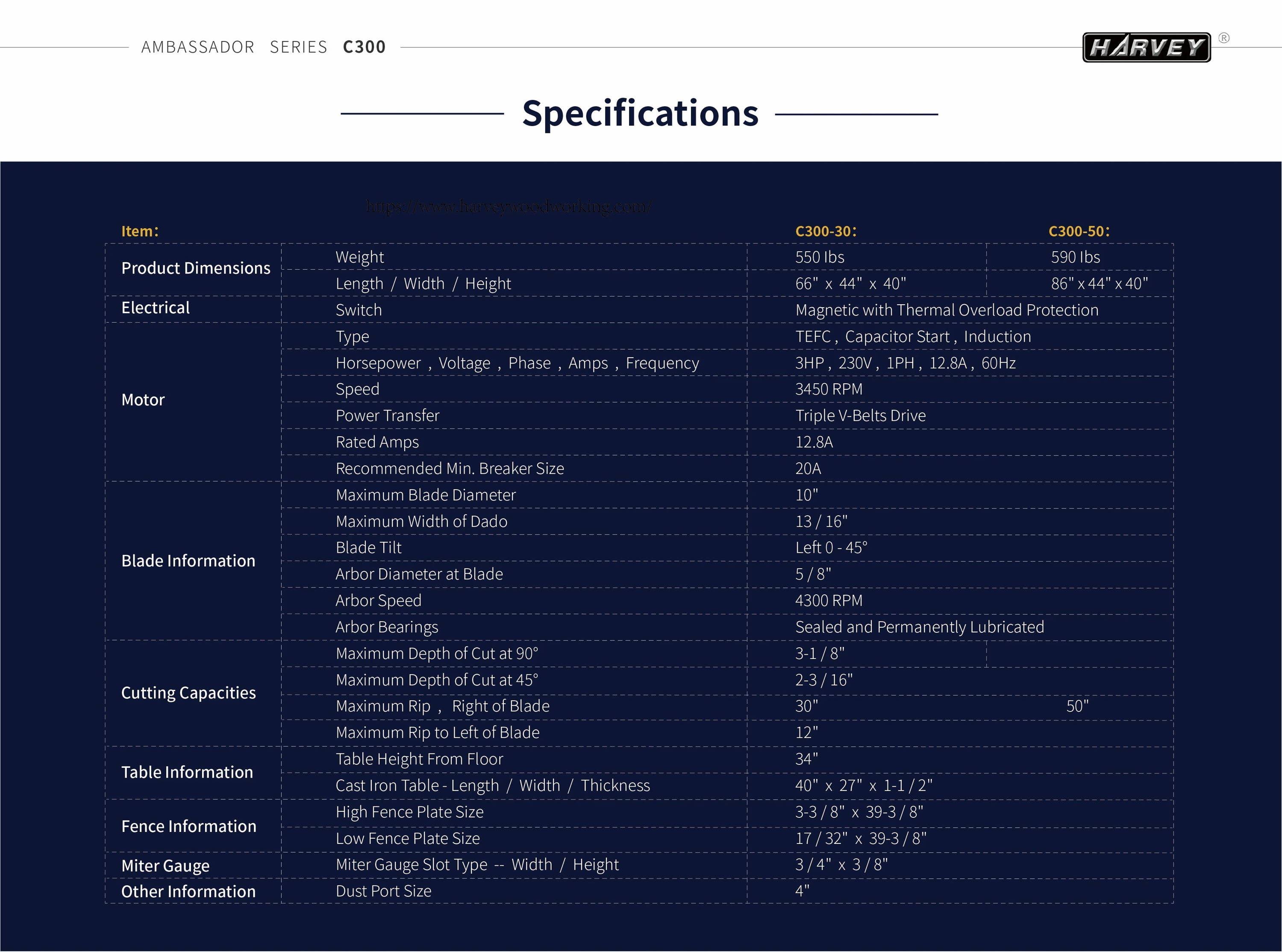Click 'Maximum Depth of Cut at 45°' label
Viewport: 1282px width, 952px height.
click(437, 680)
